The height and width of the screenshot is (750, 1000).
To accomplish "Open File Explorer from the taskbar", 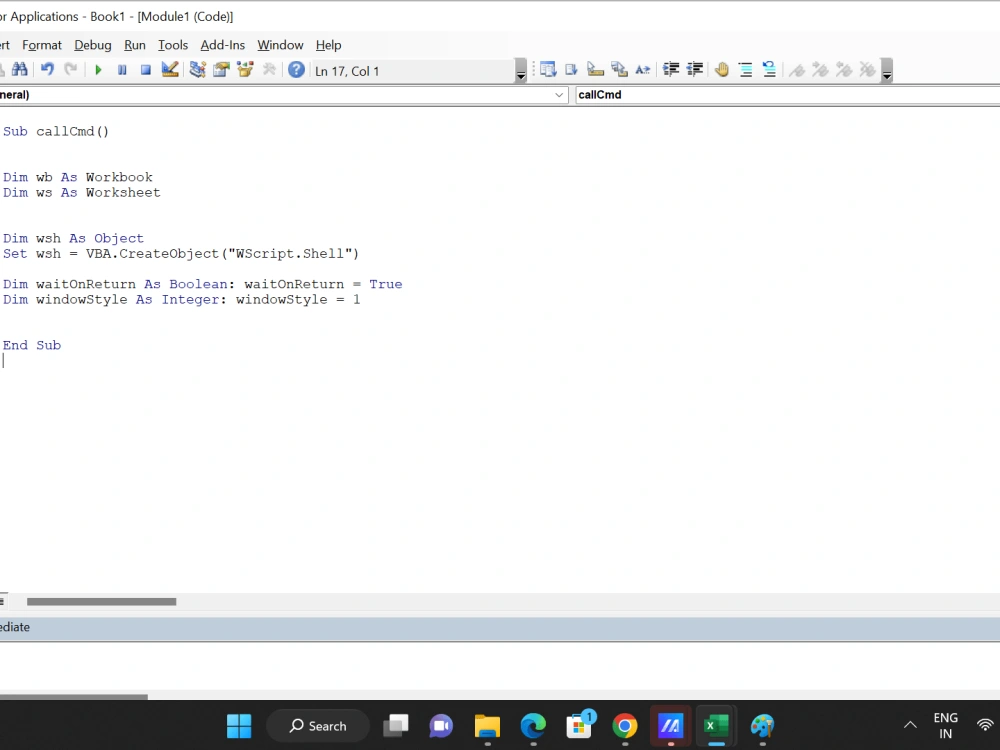I will 487,726.
